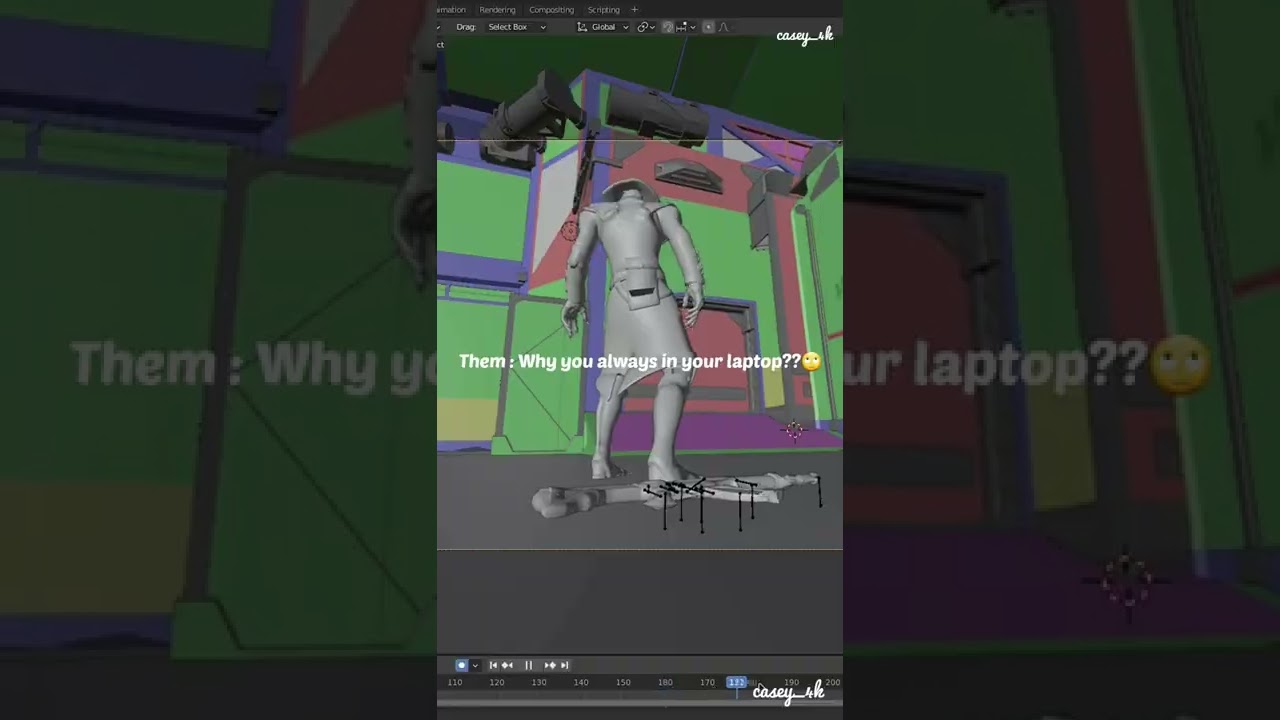1280x720 pixels.
Task: Expand the auto keyframing options dropdown
Action: tap(475, 665)
